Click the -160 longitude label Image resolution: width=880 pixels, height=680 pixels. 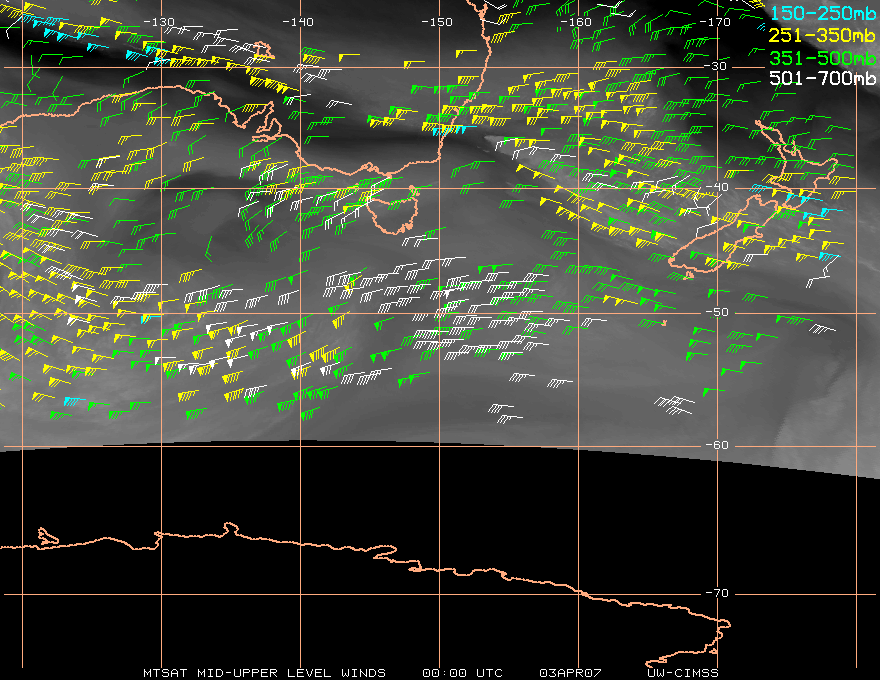click(577, 22)
